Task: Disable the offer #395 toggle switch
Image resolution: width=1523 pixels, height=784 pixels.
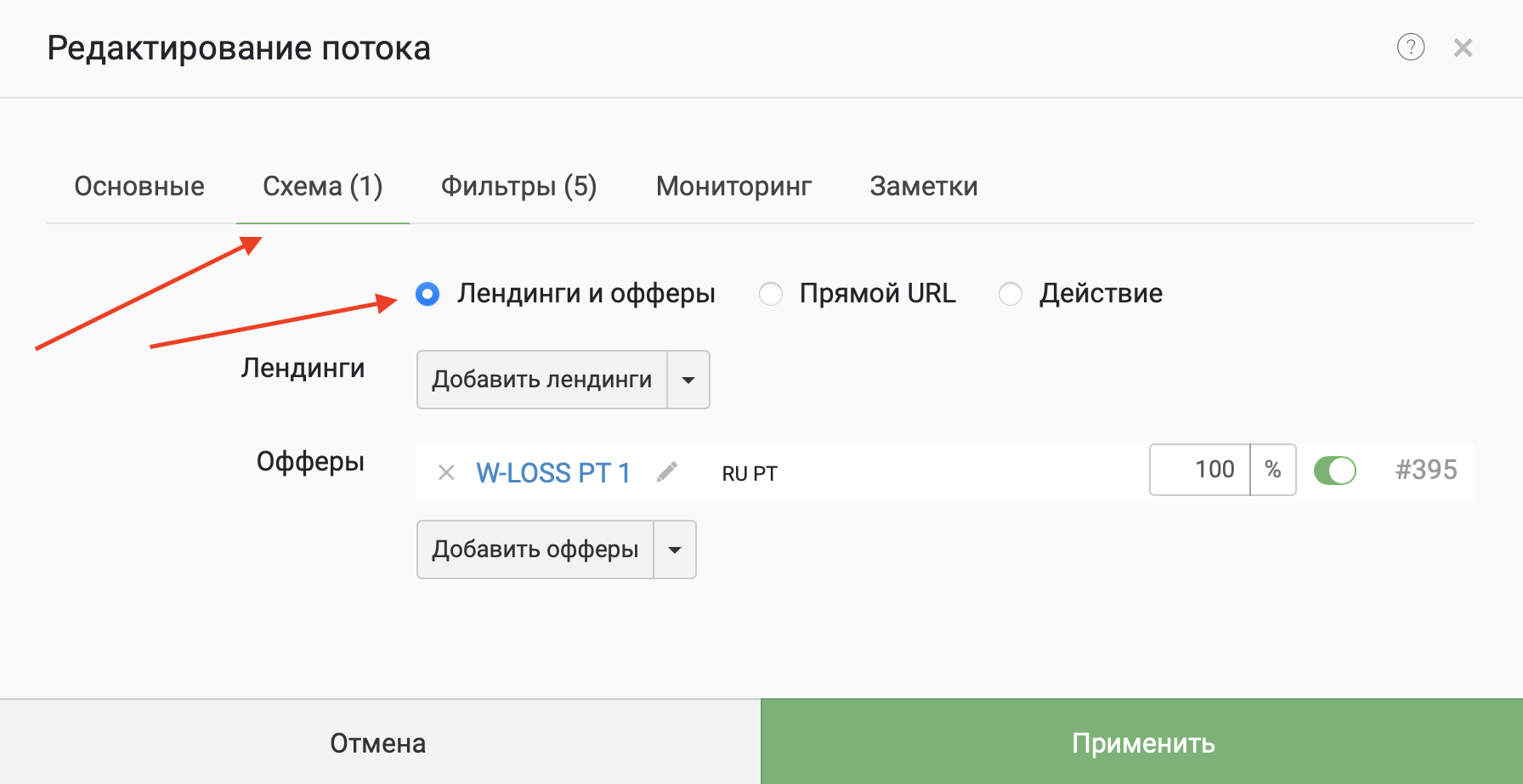Action: (1334, 470)
